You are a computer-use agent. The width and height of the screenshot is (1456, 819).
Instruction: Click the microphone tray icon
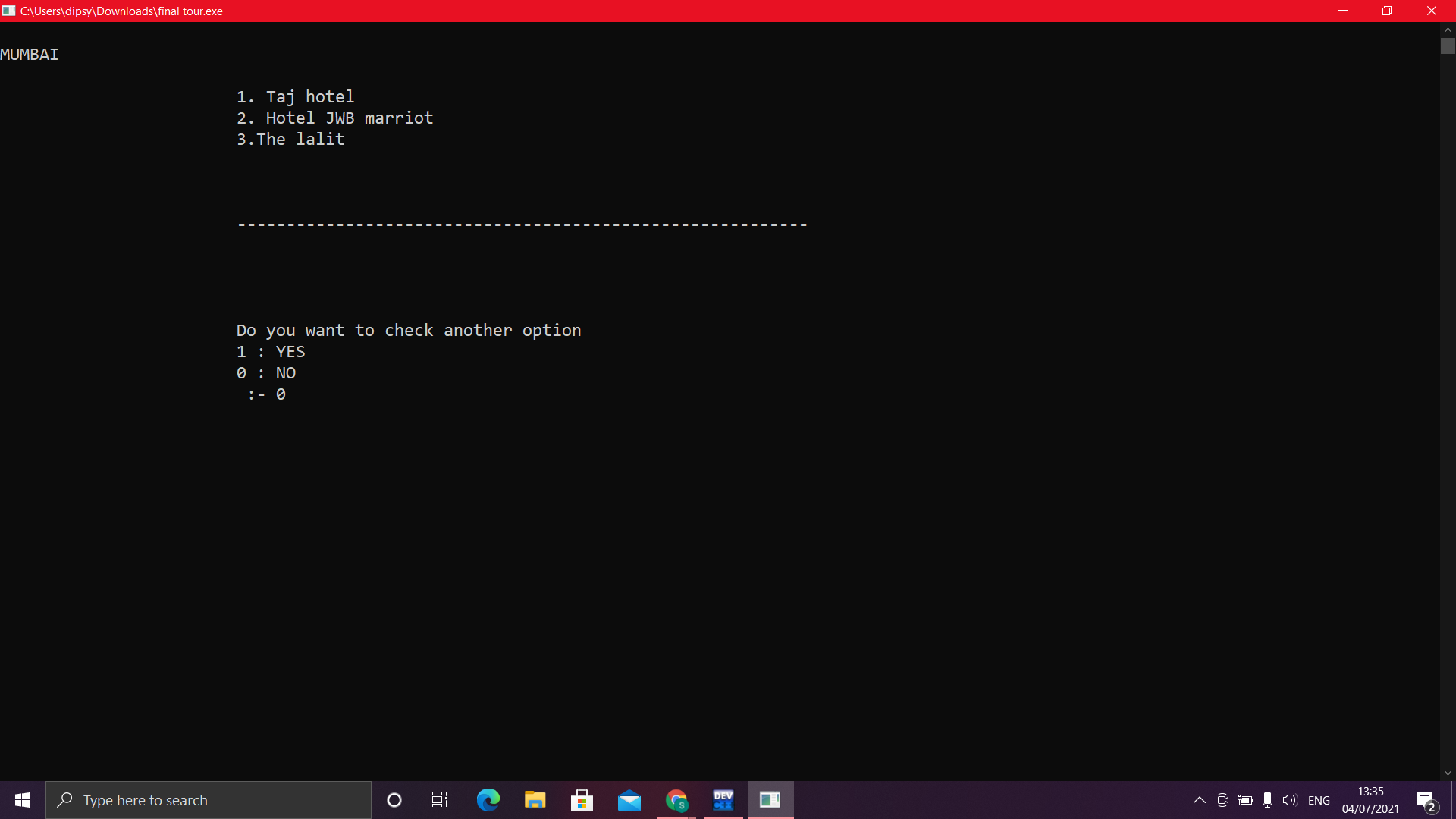[1267, 800]
